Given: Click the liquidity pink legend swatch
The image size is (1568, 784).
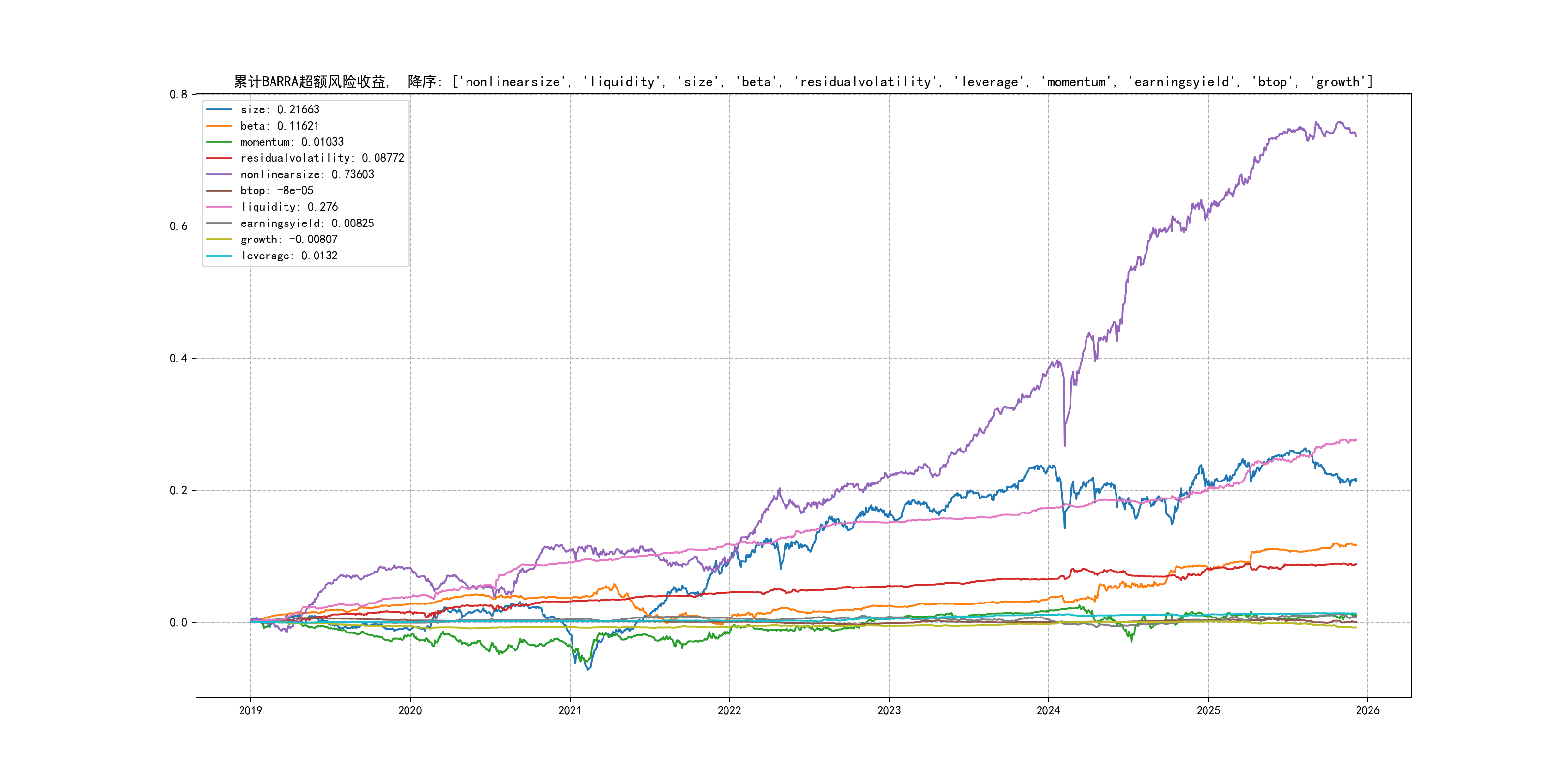Looking at the screenshot, I should 219,207.
